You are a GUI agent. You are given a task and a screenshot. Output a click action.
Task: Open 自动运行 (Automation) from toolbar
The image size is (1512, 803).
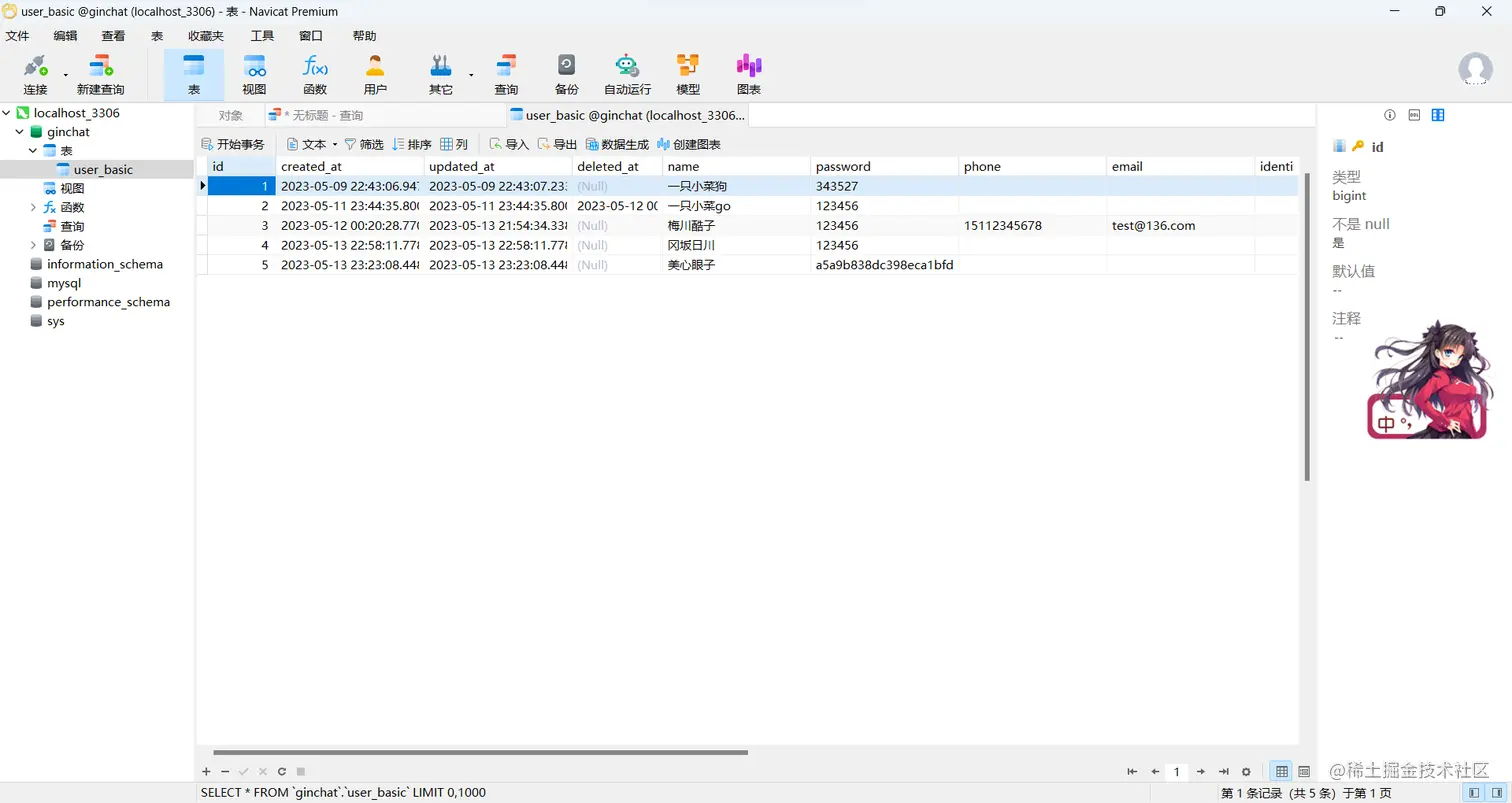pyautogui.click(x=627, y=75)
